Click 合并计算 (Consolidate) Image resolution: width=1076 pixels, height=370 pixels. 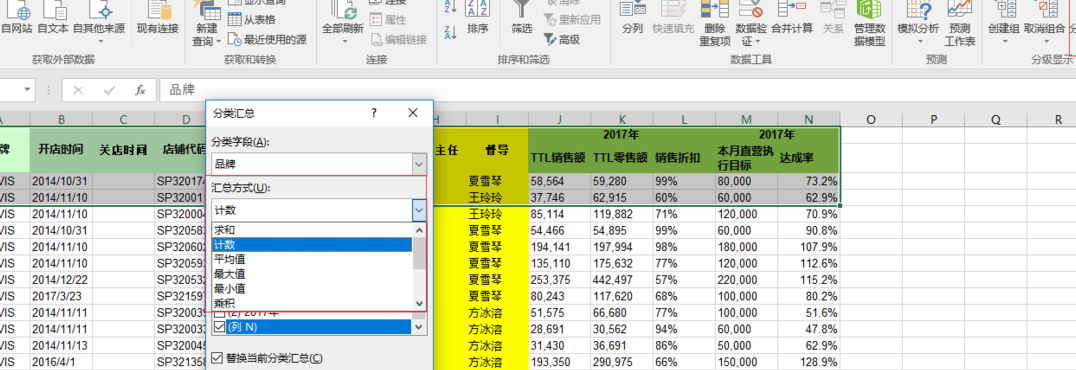coord(792,18)
